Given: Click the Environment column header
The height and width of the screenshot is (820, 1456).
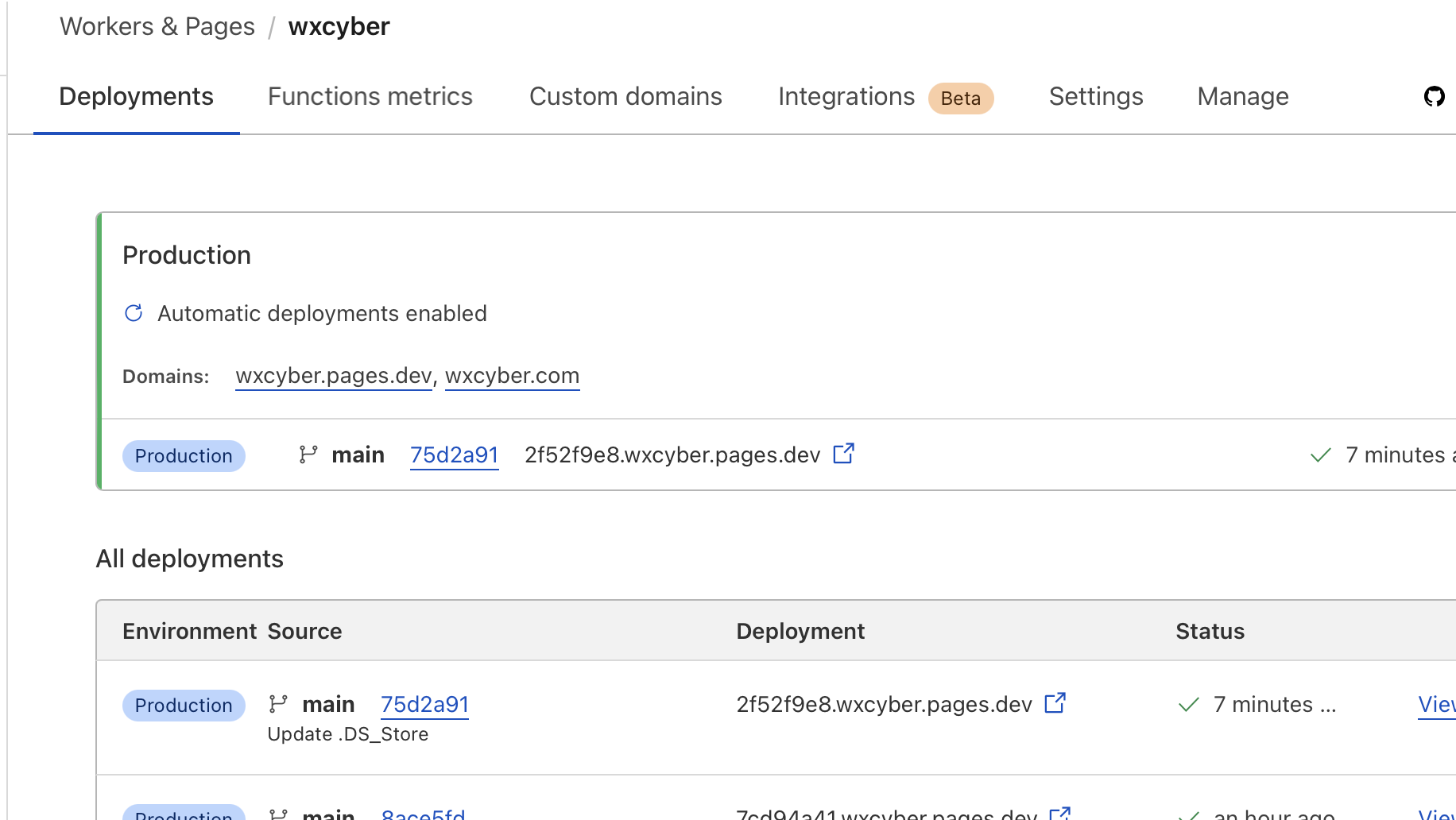Looking at the screenshot, I should [189, 631].
